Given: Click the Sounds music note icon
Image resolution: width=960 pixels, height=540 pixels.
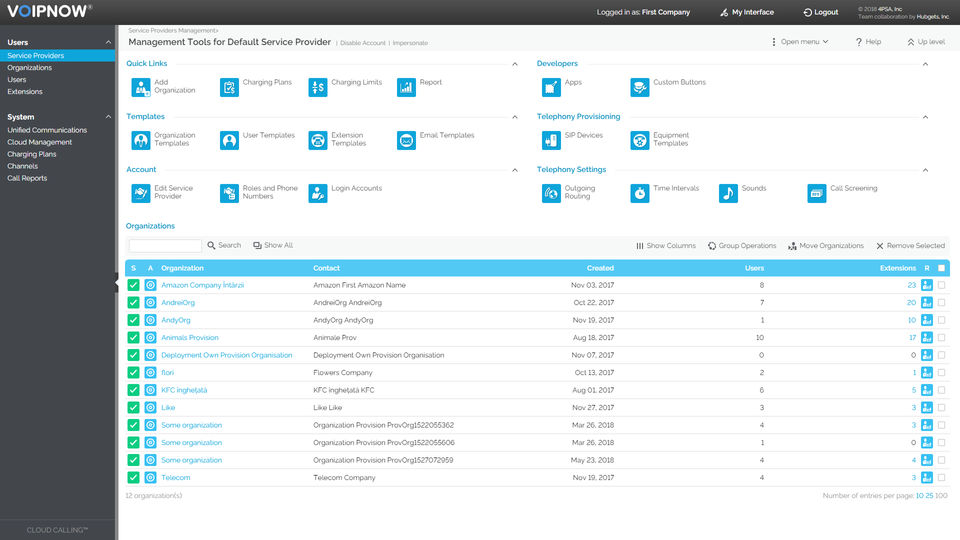Looking at the screenshot, I should 728,193.
